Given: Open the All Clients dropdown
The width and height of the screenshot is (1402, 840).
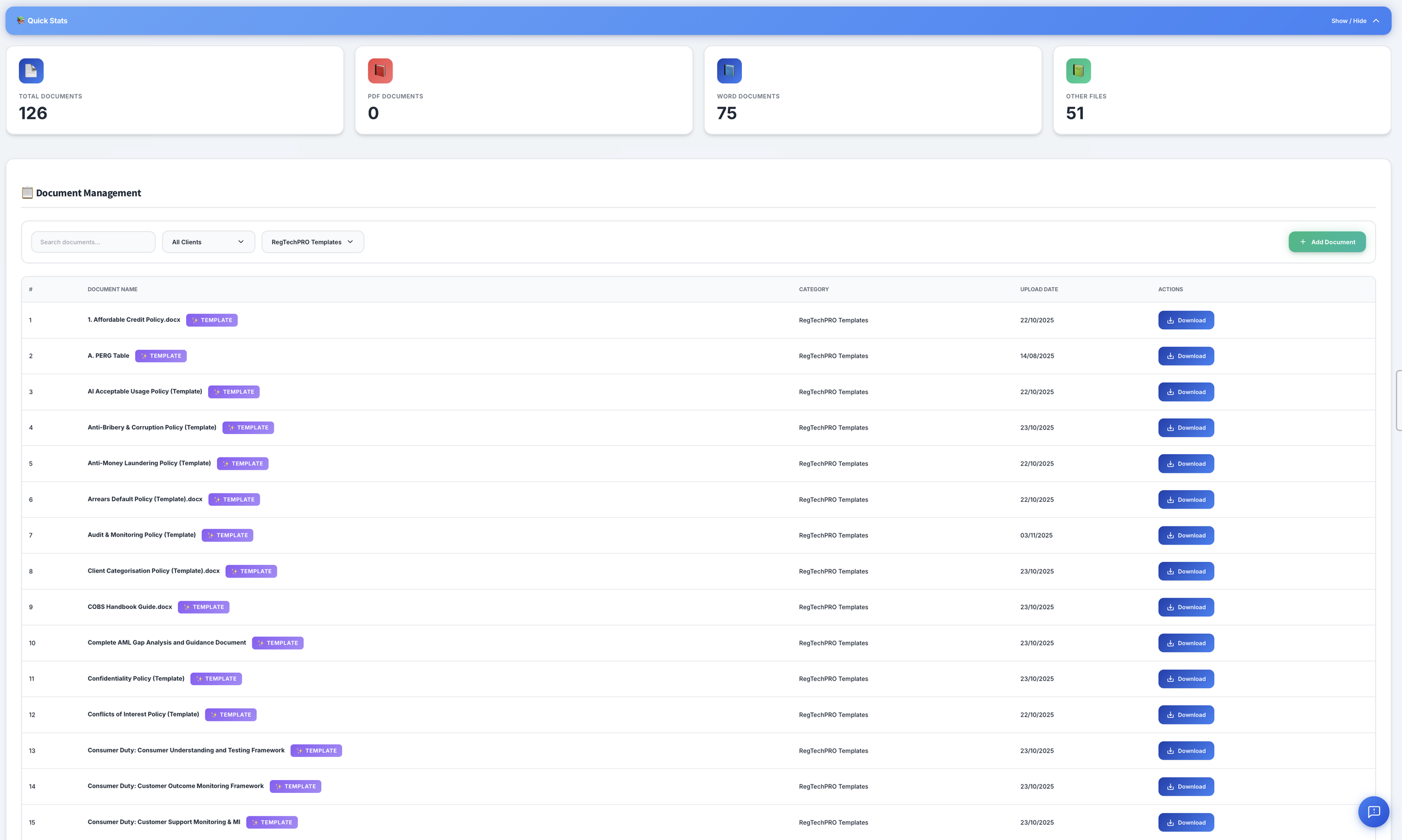Looking at the screenshot, I should coord(208,242).
